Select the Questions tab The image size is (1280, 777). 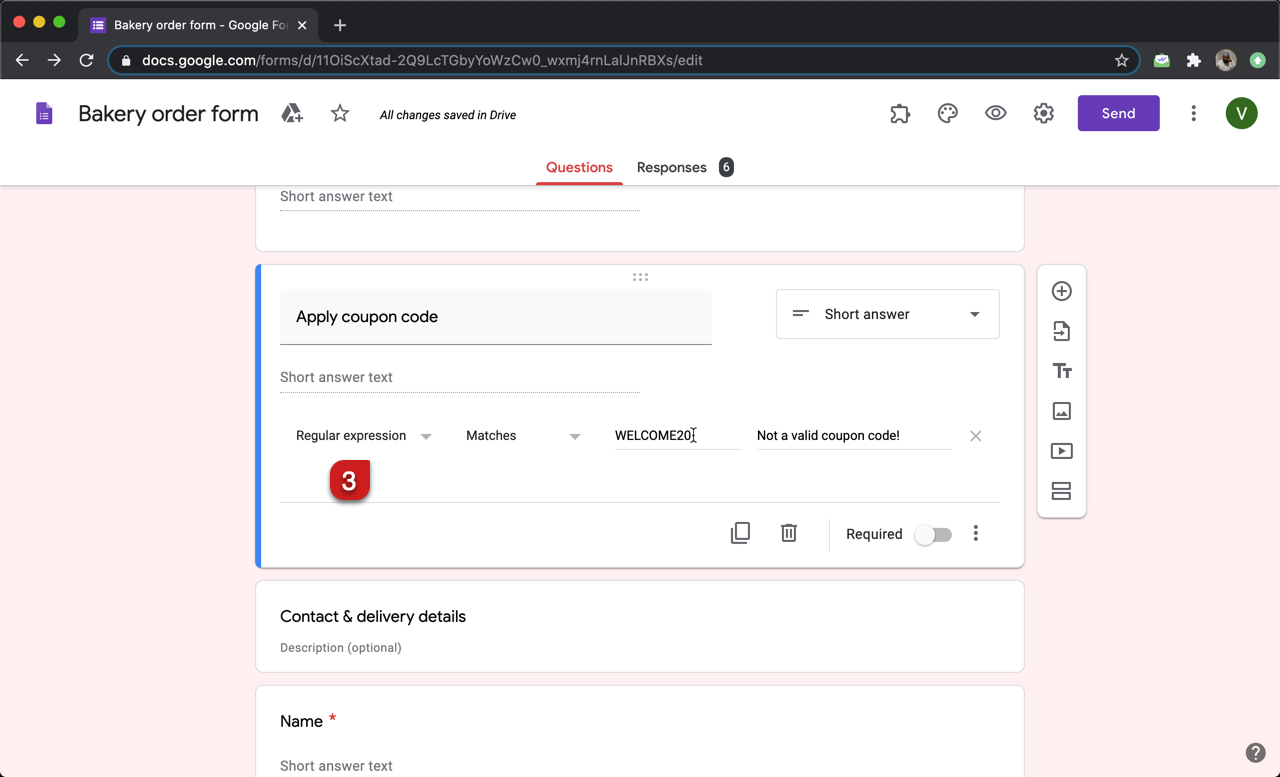pos(579,167)
